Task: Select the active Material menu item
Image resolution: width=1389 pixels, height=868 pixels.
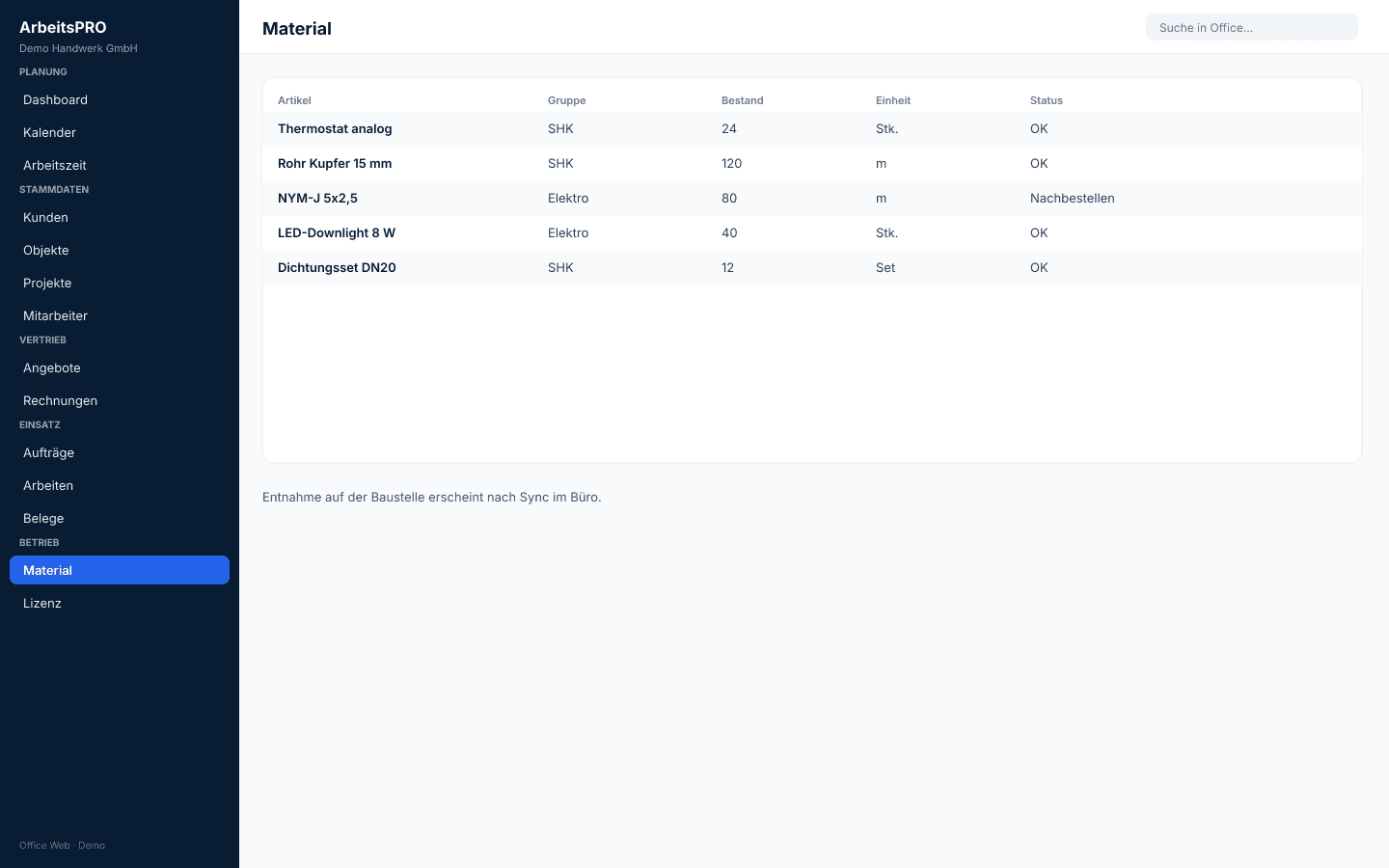Action: coord(120,570)
